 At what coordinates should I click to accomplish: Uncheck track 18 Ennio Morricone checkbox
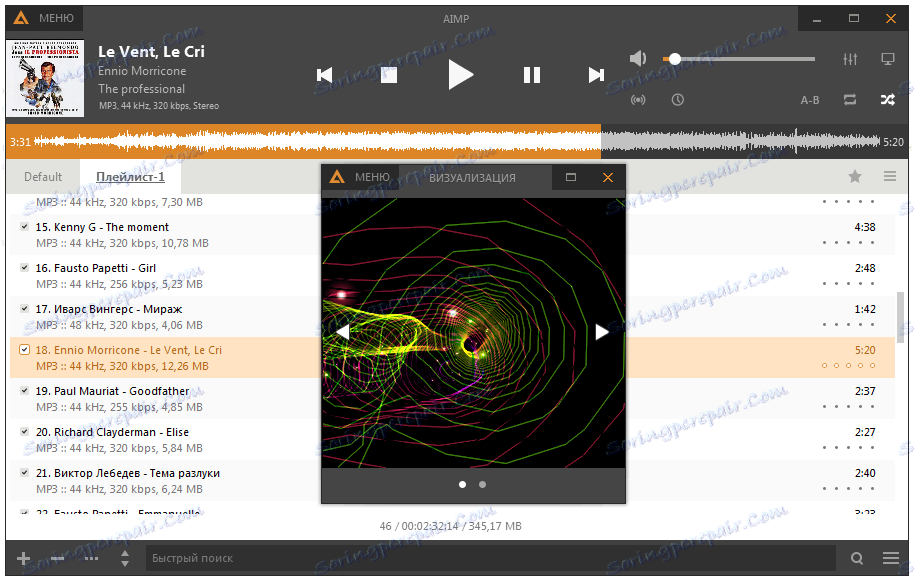tap(24, 350)
